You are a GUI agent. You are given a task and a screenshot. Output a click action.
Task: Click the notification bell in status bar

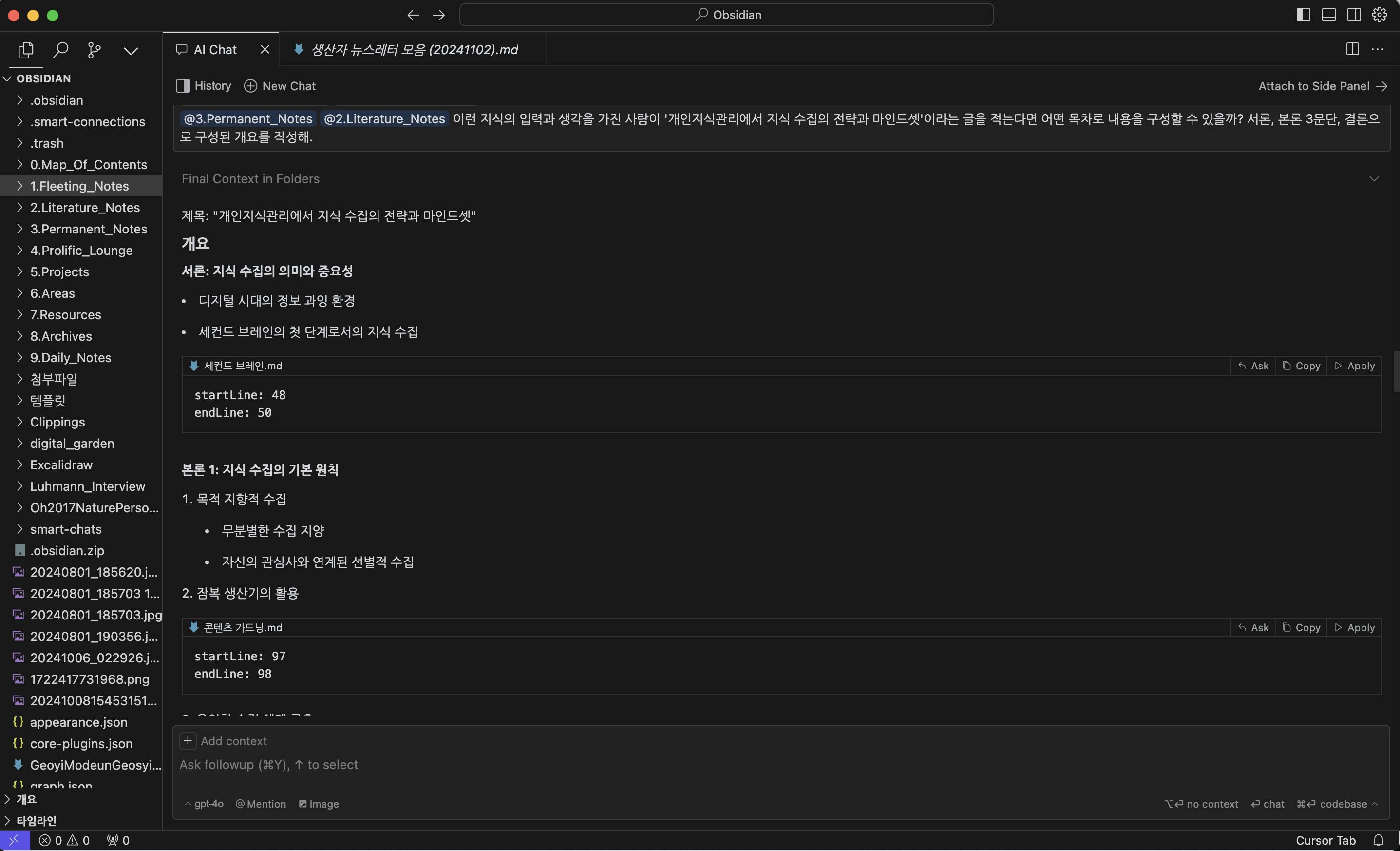coord(1379,840)
